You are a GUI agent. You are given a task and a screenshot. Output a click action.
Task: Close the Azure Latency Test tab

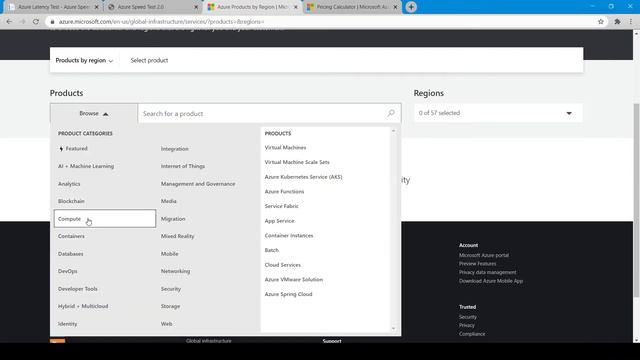(97, 7)
